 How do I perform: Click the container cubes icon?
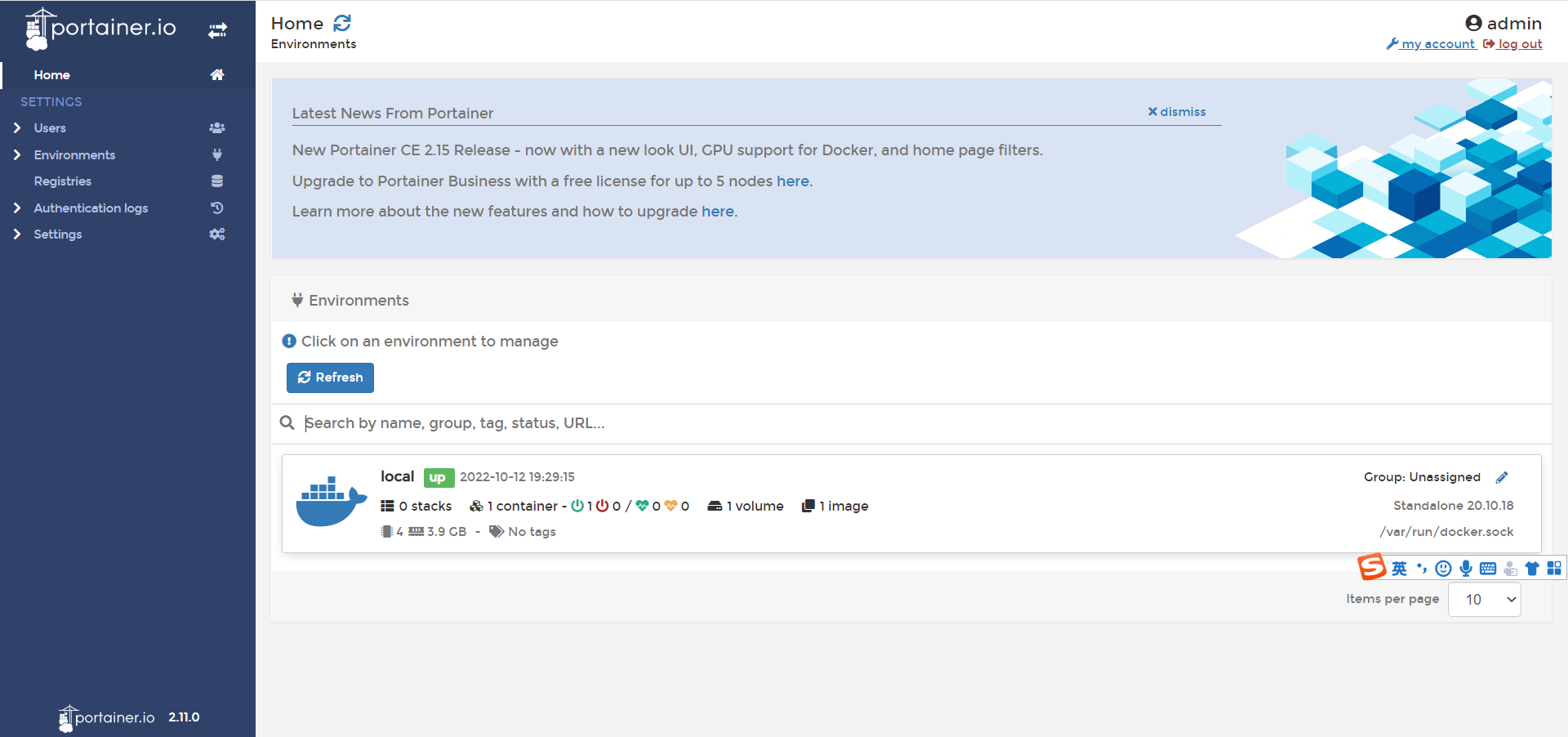pos(477,507)
